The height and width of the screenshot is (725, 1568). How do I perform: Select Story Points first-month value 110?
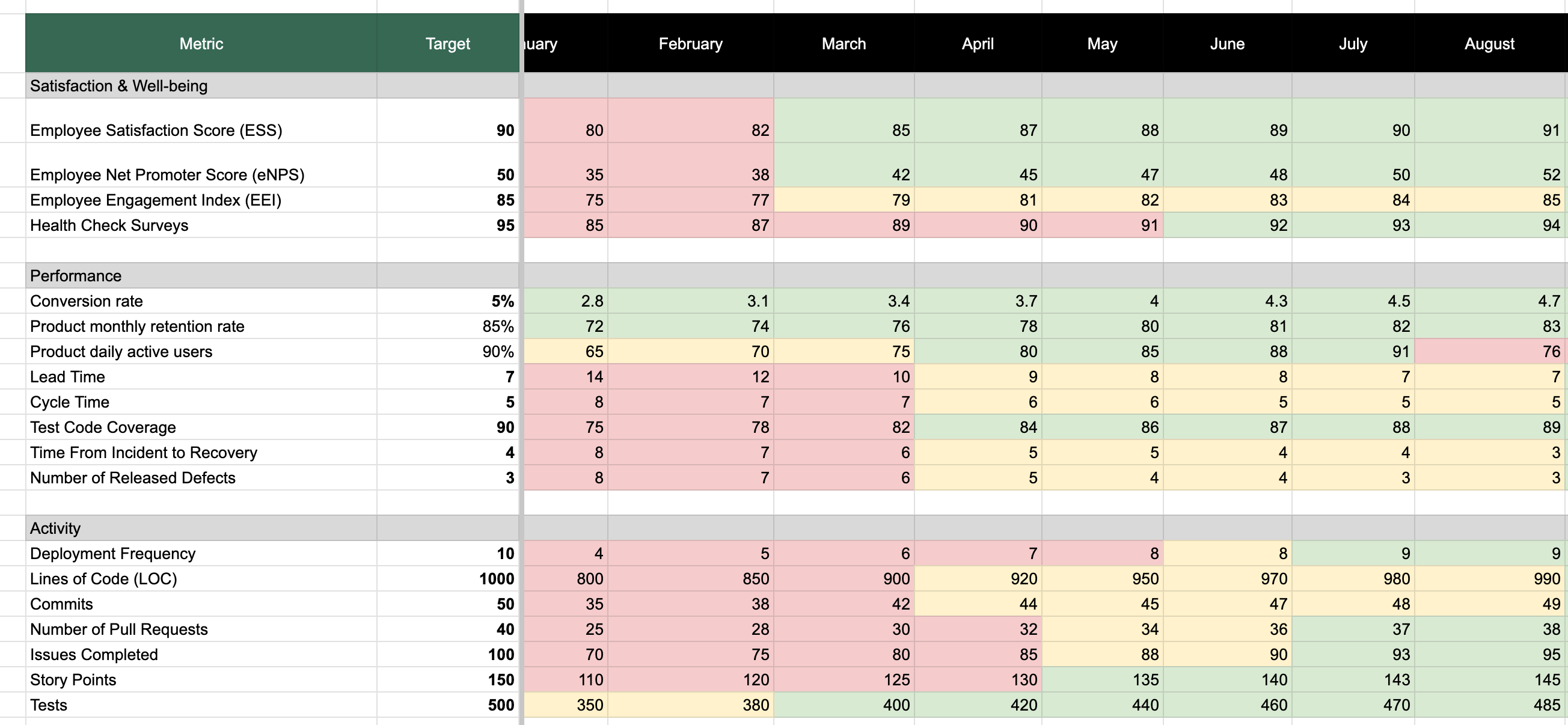click(566, 680)
